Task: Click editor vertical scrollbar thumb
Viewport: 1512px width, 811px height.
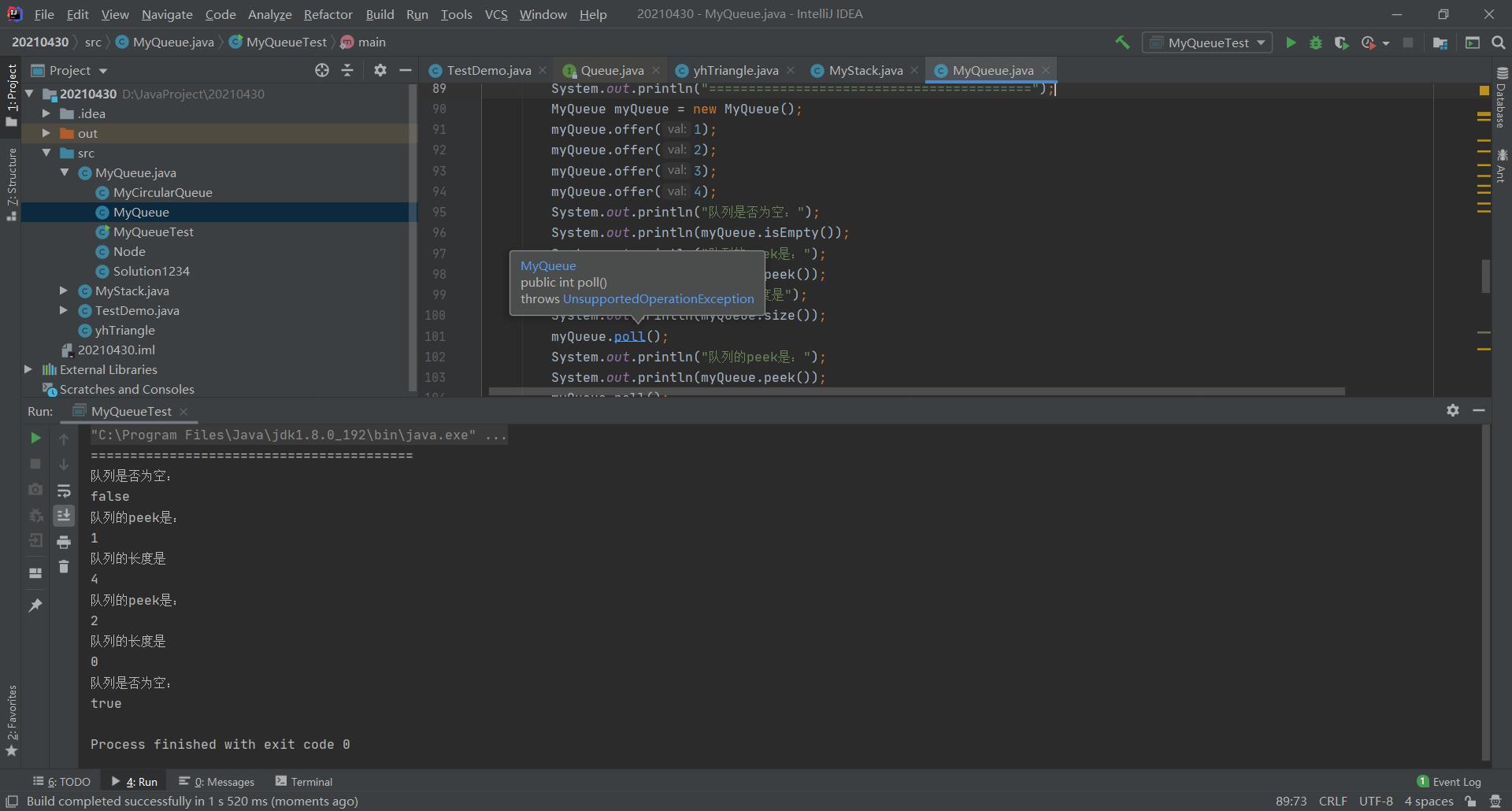Action: coord(1485,276)
